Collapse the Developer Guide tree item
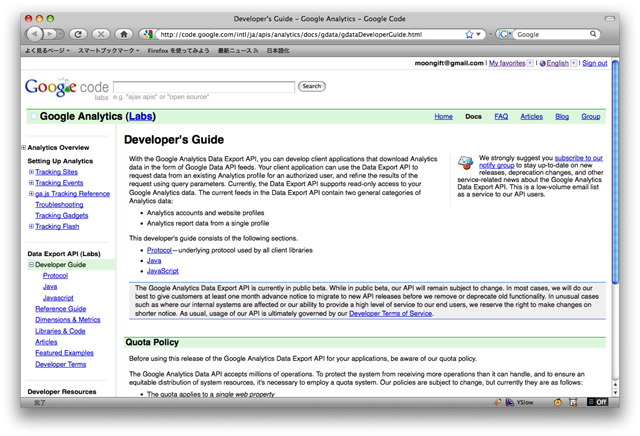Viewport: 640px width, 436px height. 31,265
